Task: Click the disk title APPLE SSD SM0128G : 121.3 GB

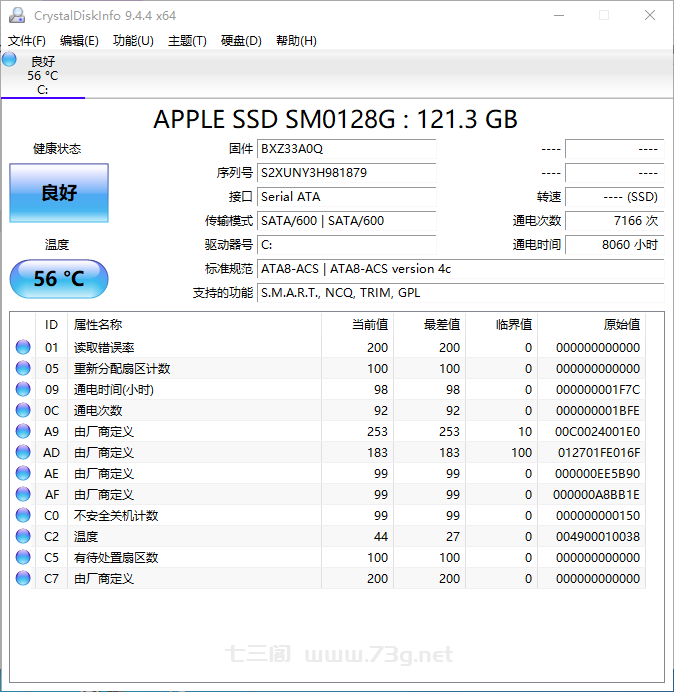Action: pos(335,119)
